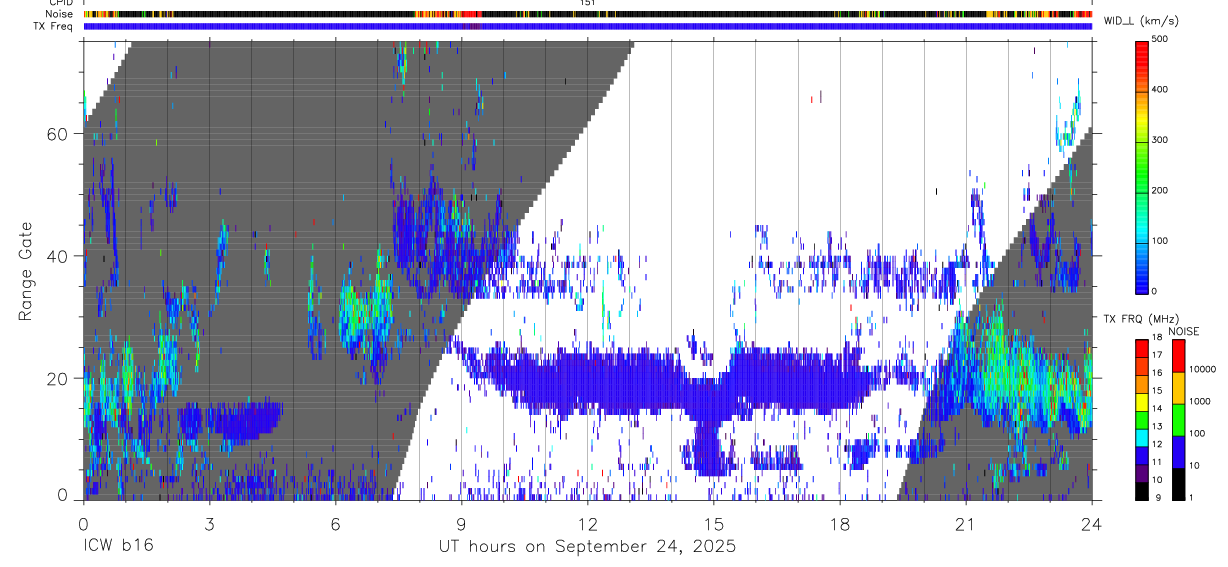1228x567 pixels.
Task: Click the '9' label on the TX FRQ legend
Action: (1156, 497)
